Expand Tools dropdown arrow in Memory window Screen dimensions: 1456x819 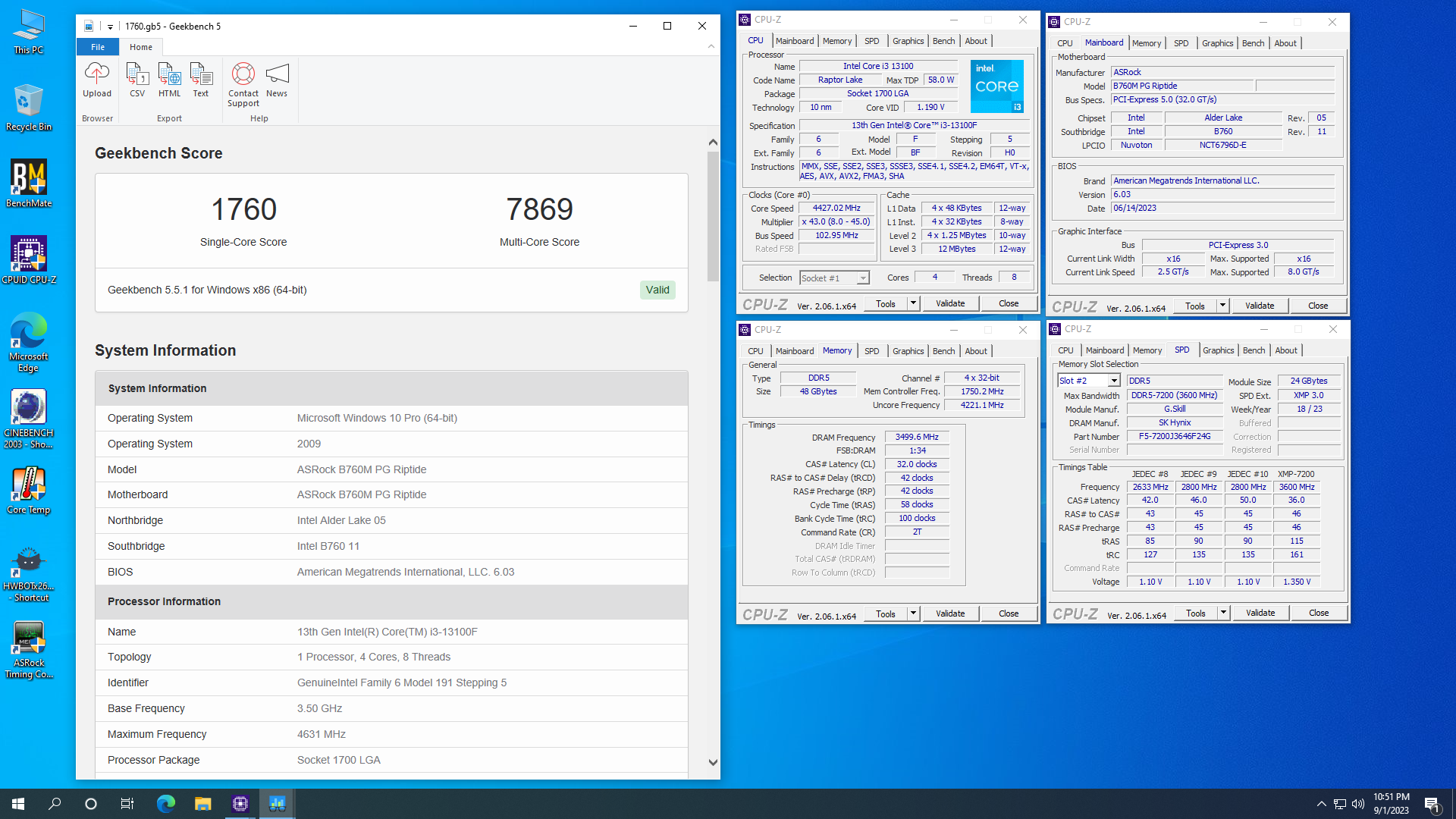click(913, 613)
